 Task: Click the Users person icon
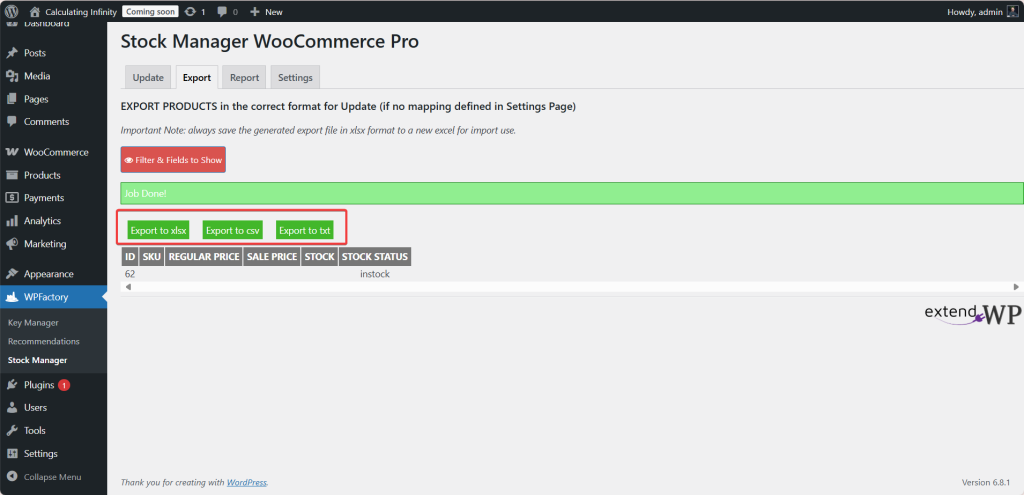pos(12,407)
